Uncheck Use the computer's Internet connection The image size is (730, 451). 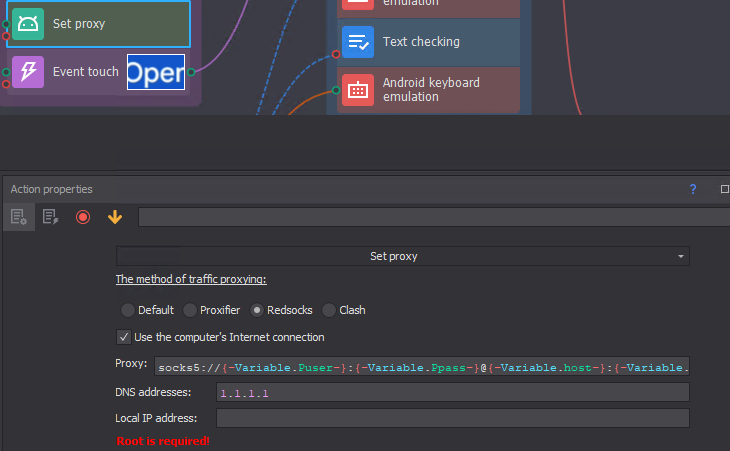click(x=124, y=337)
